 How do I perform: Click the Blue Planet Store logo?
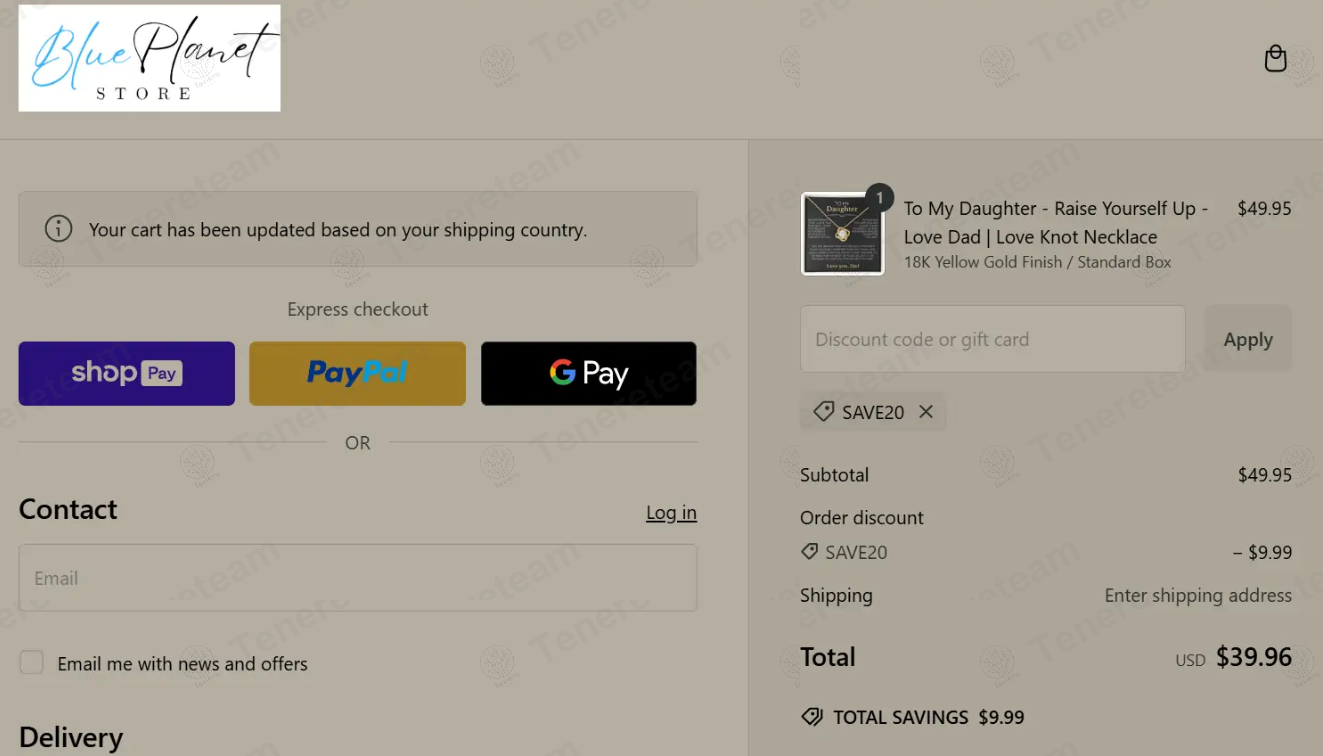click(x=149, y=58)
